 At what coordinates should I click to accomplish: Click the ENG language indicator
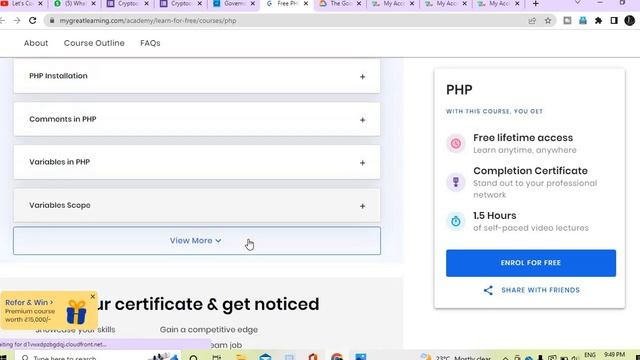pos(590,354)
